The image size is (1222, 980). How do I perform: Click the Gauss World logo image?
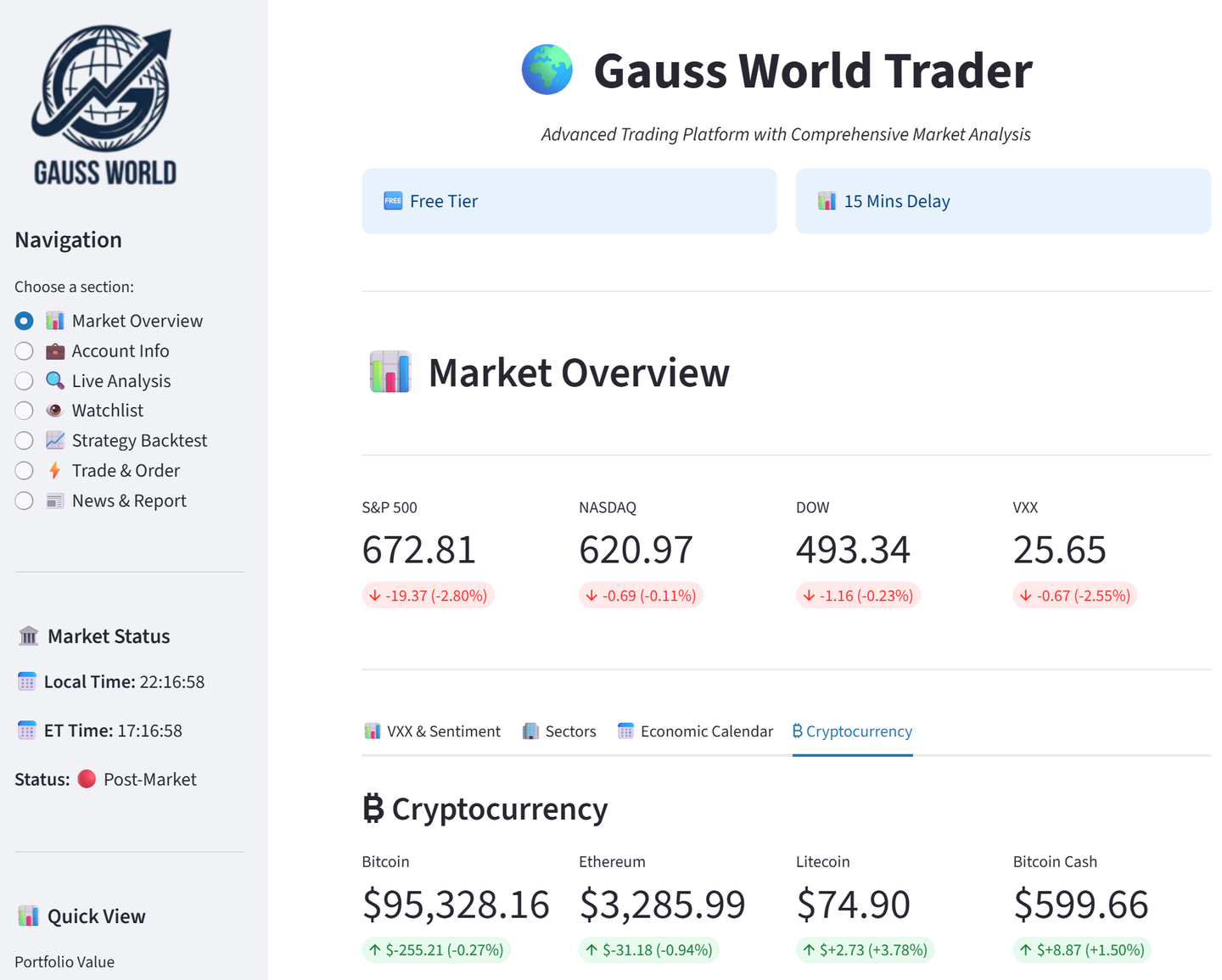click(x=104, y=105)
